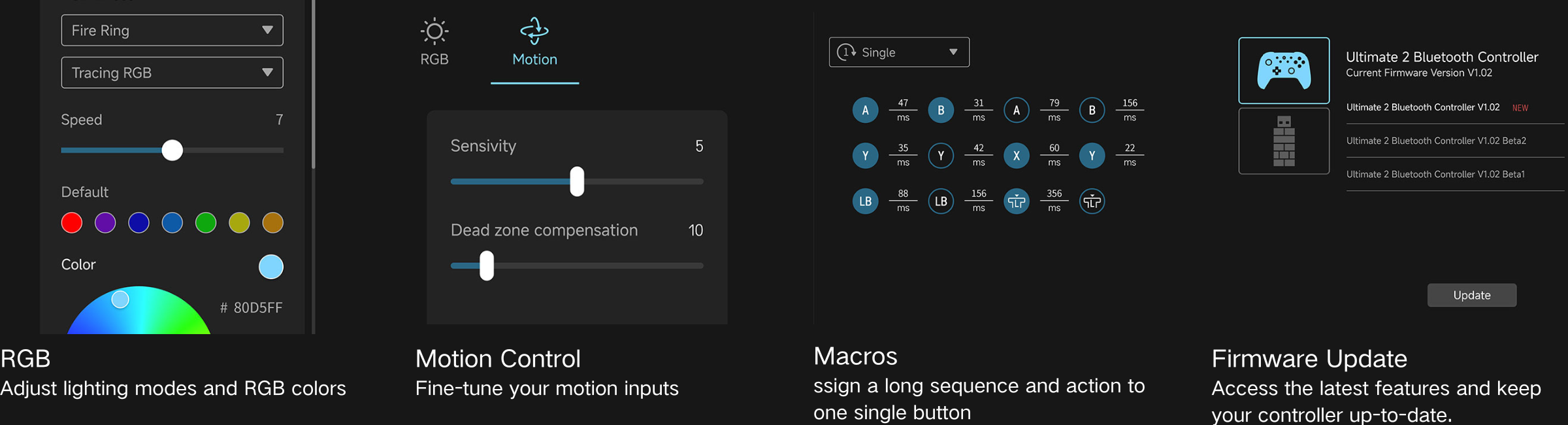Click the filled paddle button macro icon
The width and height of the screenshot is (1568, 425).
click(x=1016, y=201)
